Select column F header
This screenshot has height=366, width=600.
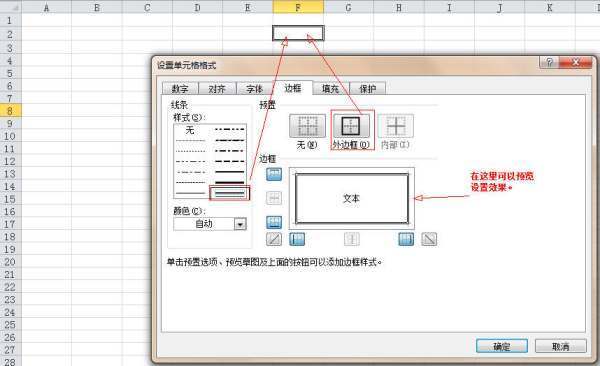pyautogui.click(x=298, y=7)
